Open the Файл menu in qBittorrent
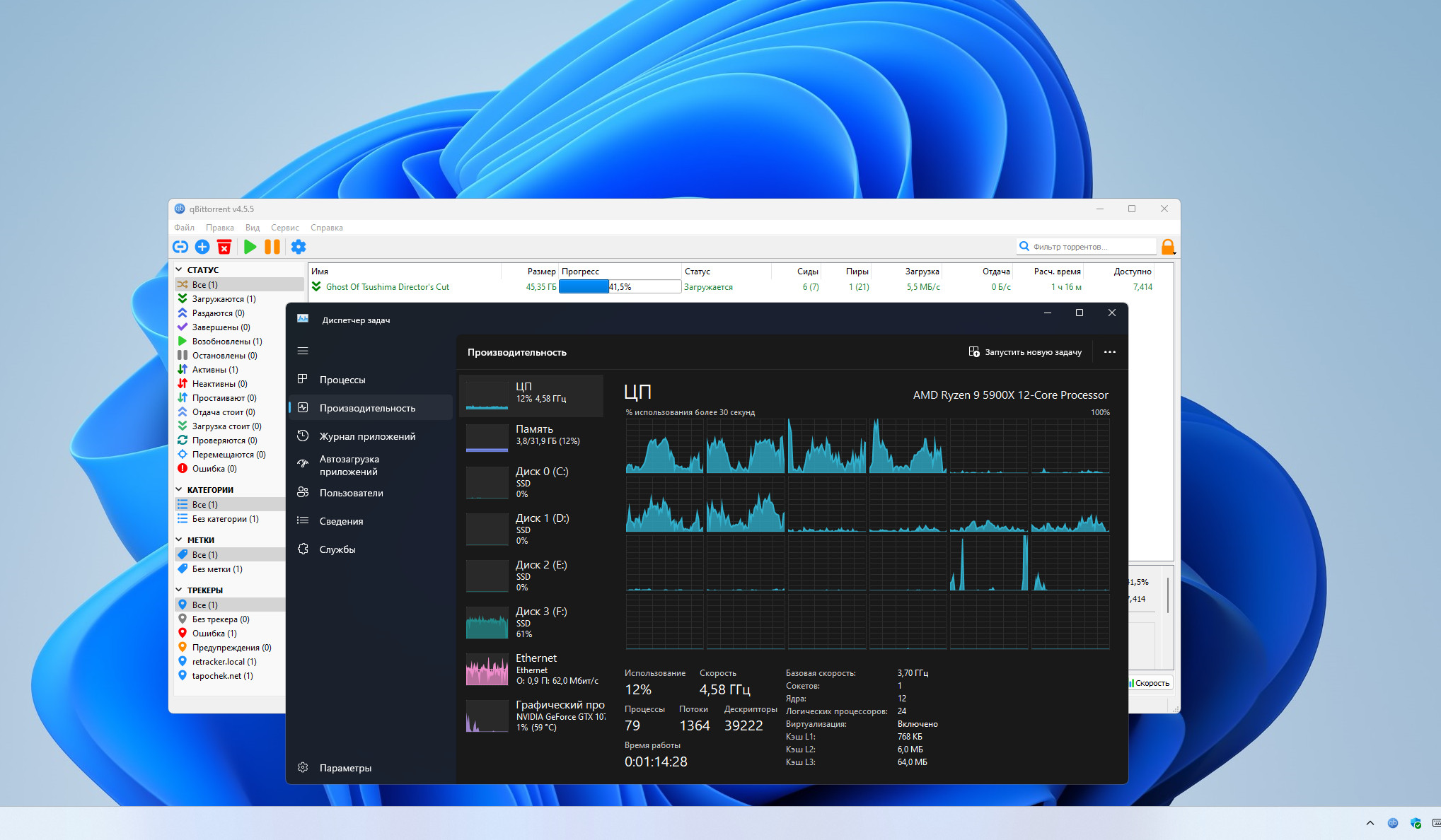This screenshot has height=840, width=1441. pyautogui.click(x=185, y=228)
